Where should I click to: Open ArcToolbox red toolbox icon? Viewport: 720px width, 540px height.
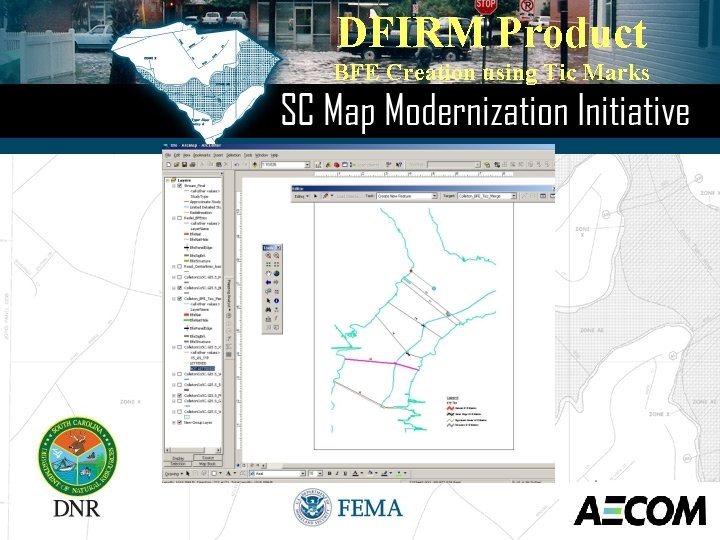pos(336,164)
